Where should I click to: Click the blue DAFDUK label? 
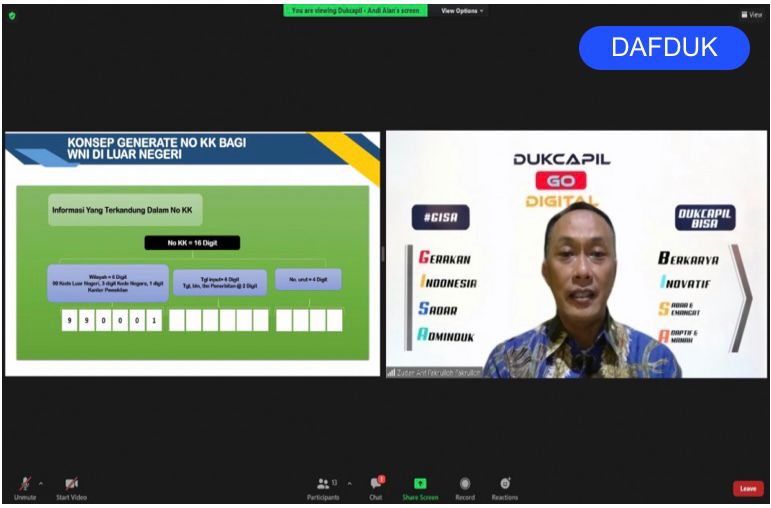tap(664, 48)
